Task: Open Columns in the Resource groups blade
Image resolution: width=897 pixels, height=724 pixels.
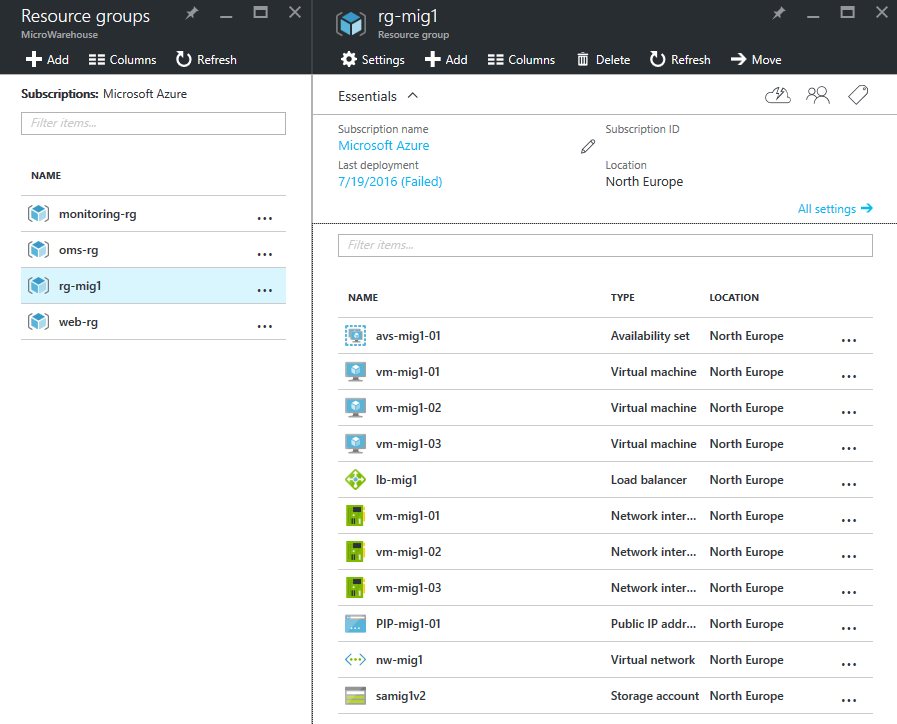Action: (122, 60)
